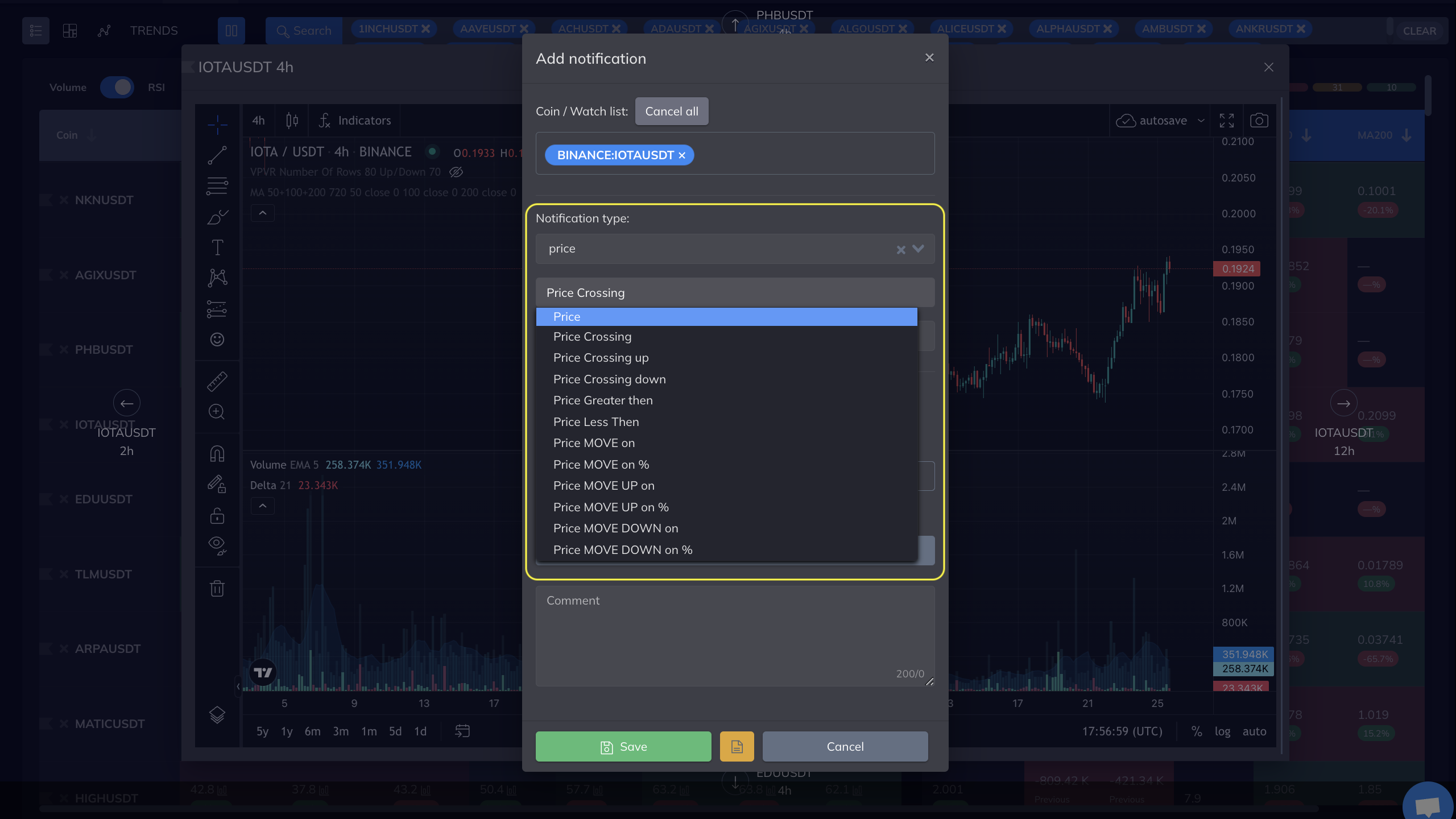1456x819 pixels.
Task: Open the emoji icons tool
Action: click(x=217, y=340)
